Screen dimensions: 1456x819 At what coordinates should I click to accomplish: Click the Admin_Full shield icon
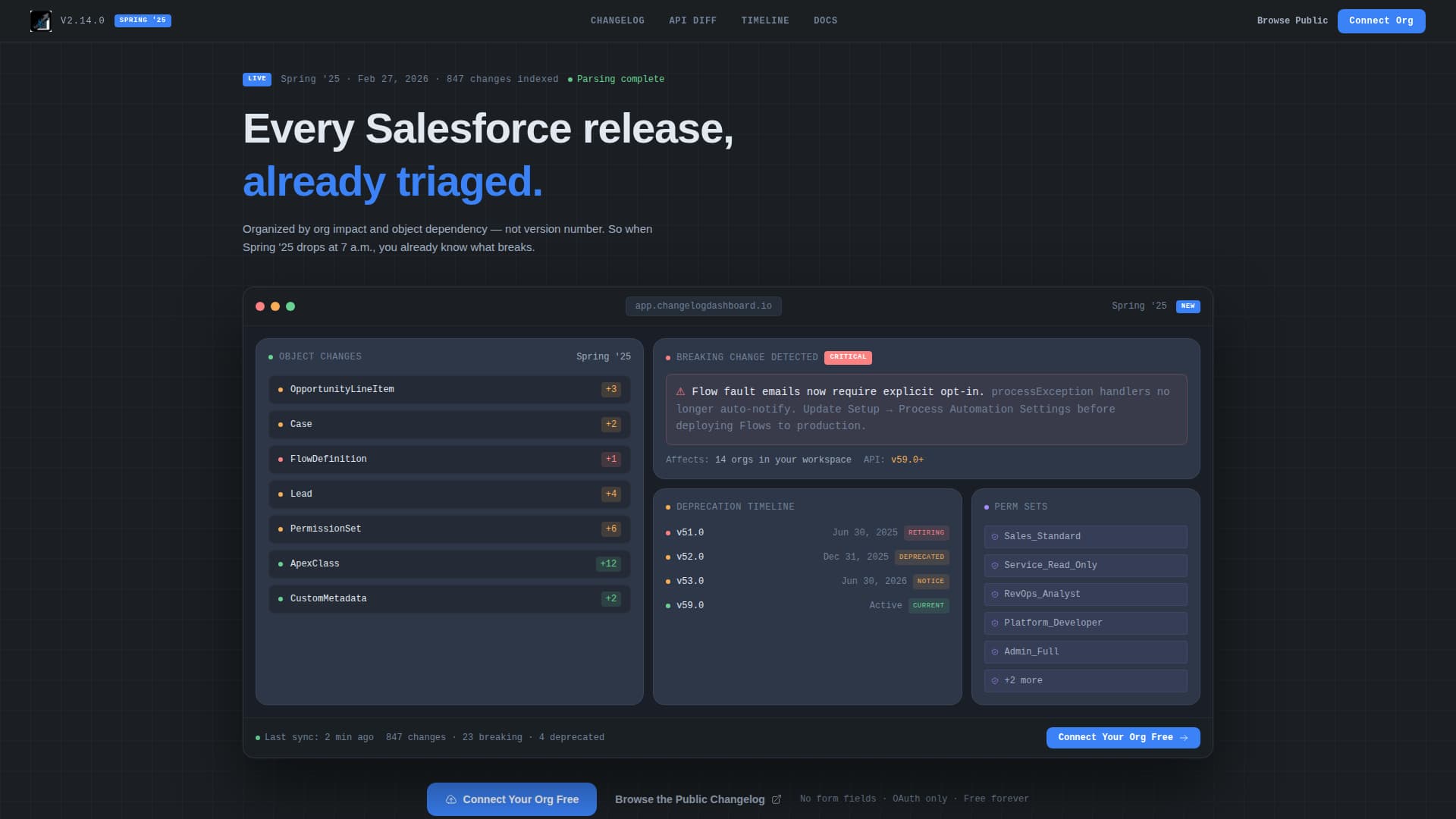(x=995, y=652)
